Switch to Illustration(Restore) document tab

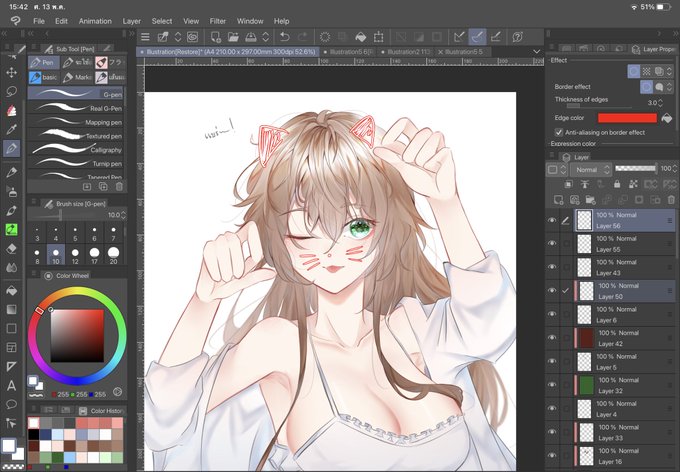(227, 52)
